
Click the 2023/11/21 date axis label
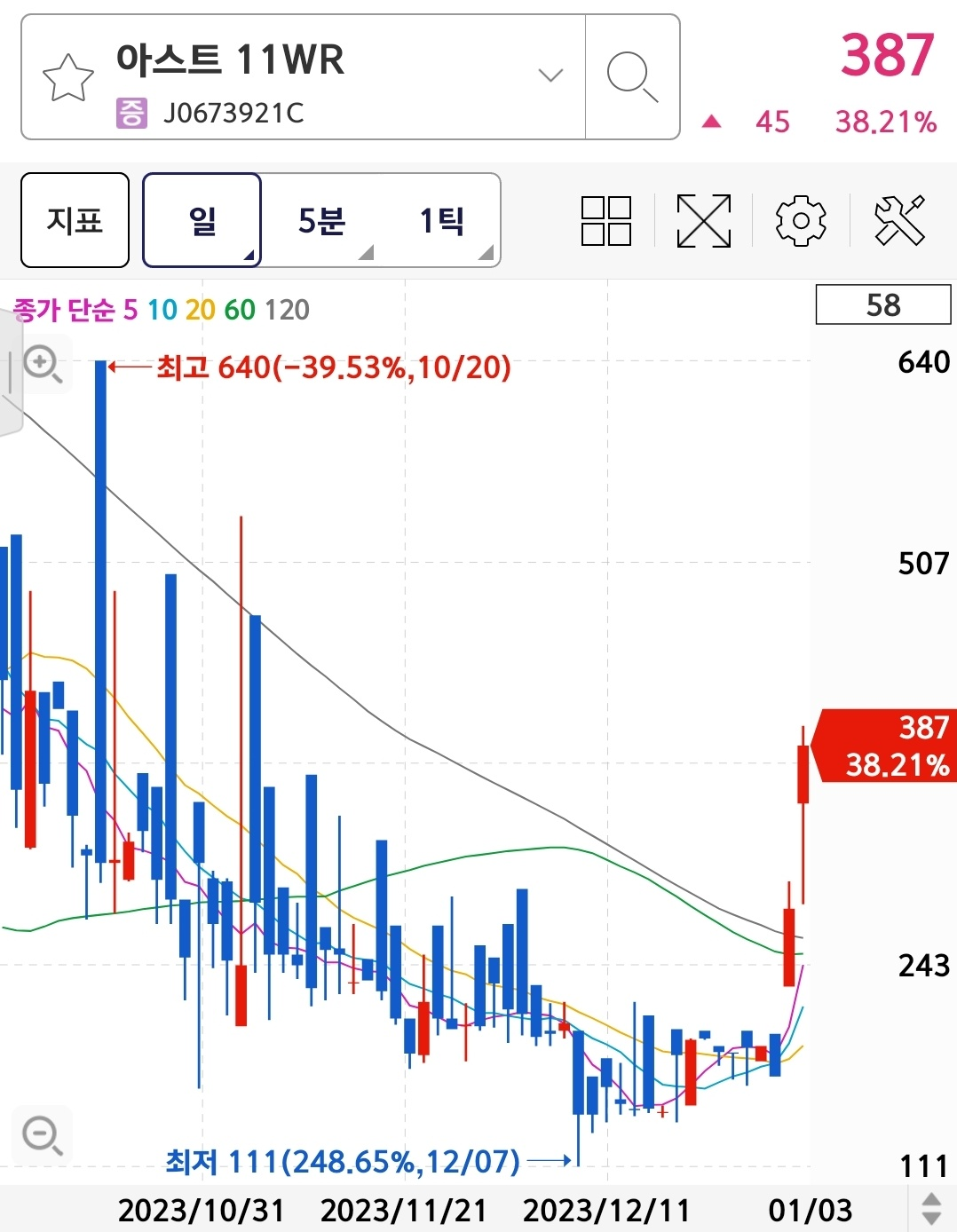pyautogui.click(x=404, y=1210)
